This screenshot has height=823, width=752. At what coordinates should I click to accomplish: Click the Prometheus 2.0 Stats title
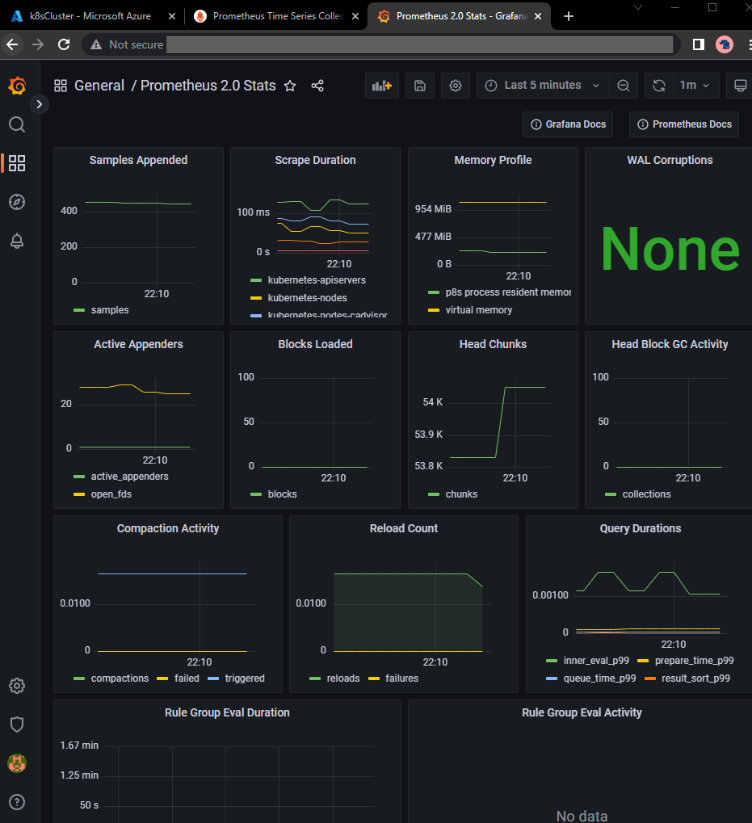[x=208, y=86]
